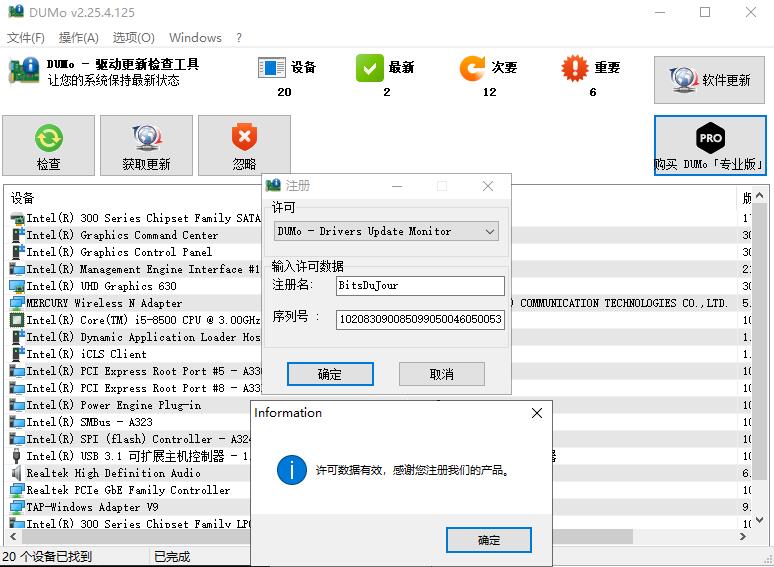Open the DUMo - Drivers Update Monitor dropdown
This screenshot has width=774, height=567.
click(386, 231)
